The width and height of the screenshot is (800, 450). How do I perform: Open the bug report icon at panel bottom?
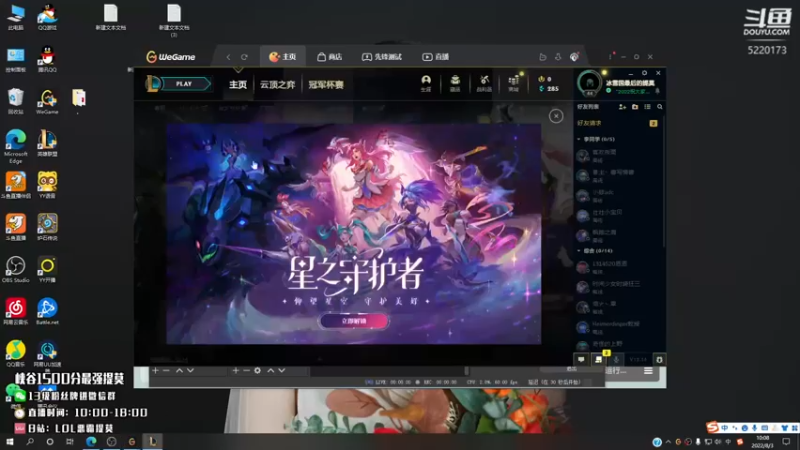pyautogui.click(x=659, y=360)
